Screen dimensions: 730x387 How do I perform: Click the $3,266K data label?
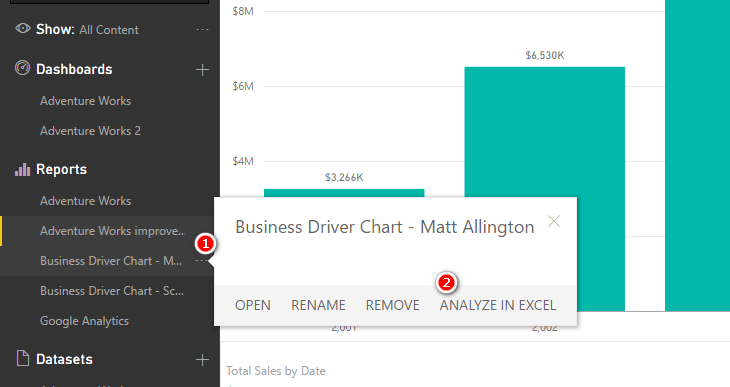pyautogui.click(x=344, y=177)
